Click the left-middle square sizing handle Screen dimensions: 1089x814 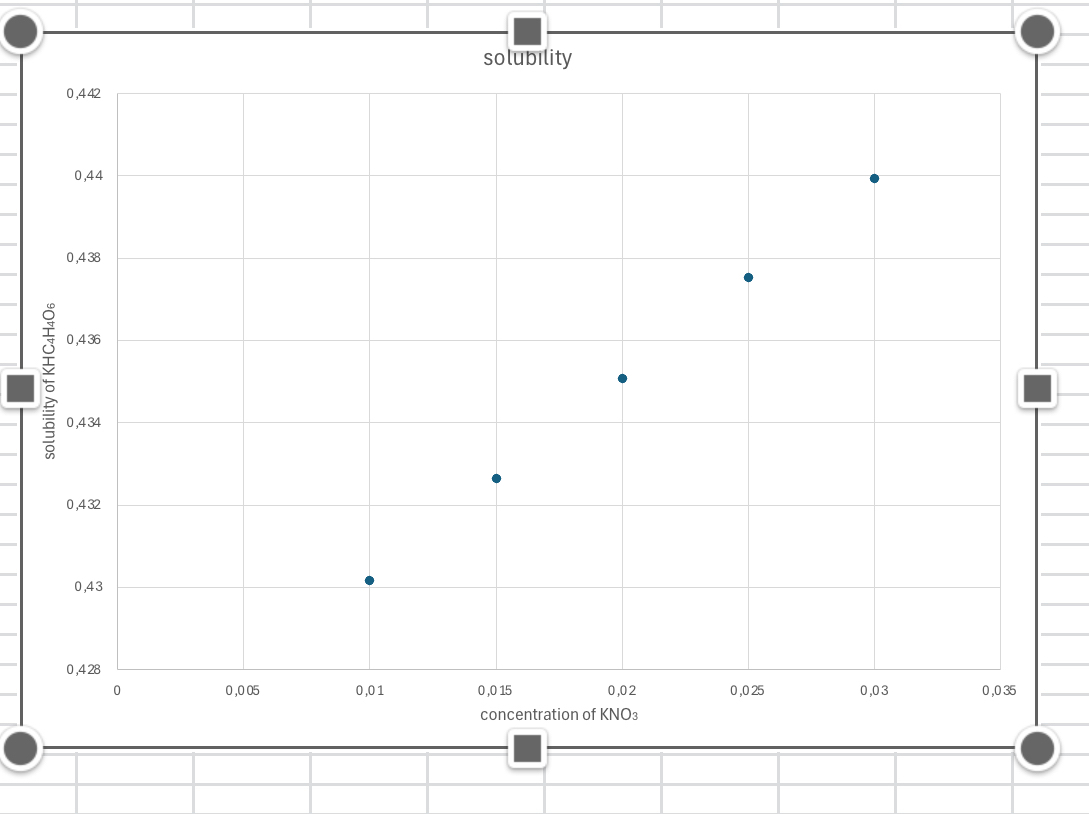coord(21,388)
